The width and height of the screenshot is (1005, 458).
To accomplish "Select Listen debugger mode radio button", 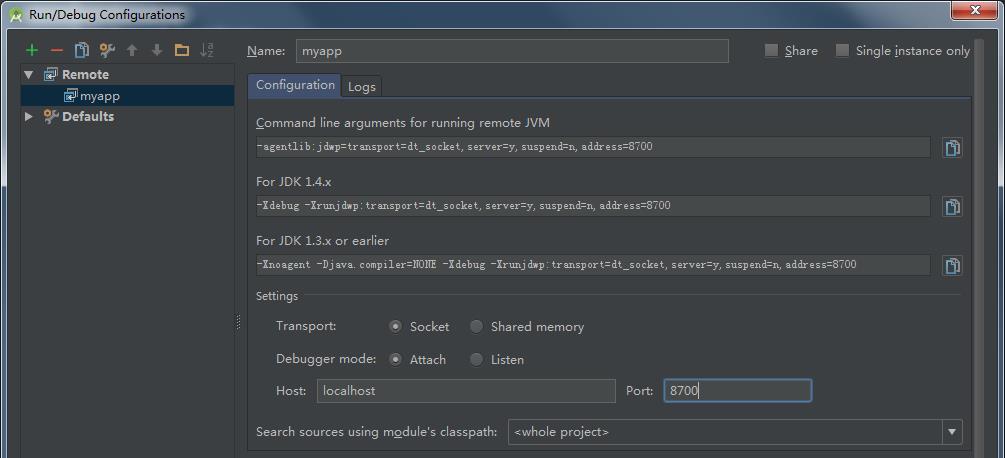I will pyautogui.click(x=477, y=360).
